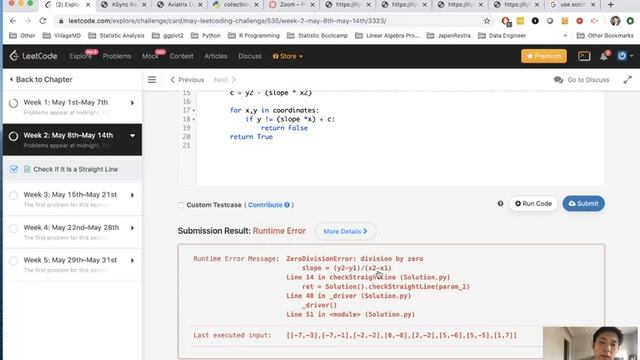
Task: Click browser profile avatar in toolbar
Action: coord(615,21)
